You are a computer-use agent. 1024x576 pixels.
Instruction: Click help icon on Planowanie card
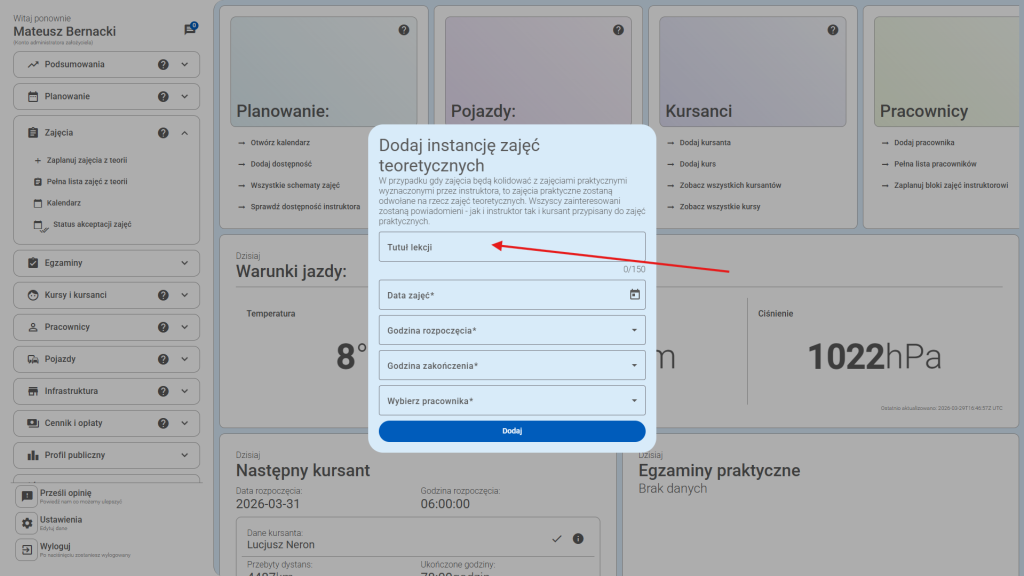coord(404,30)
